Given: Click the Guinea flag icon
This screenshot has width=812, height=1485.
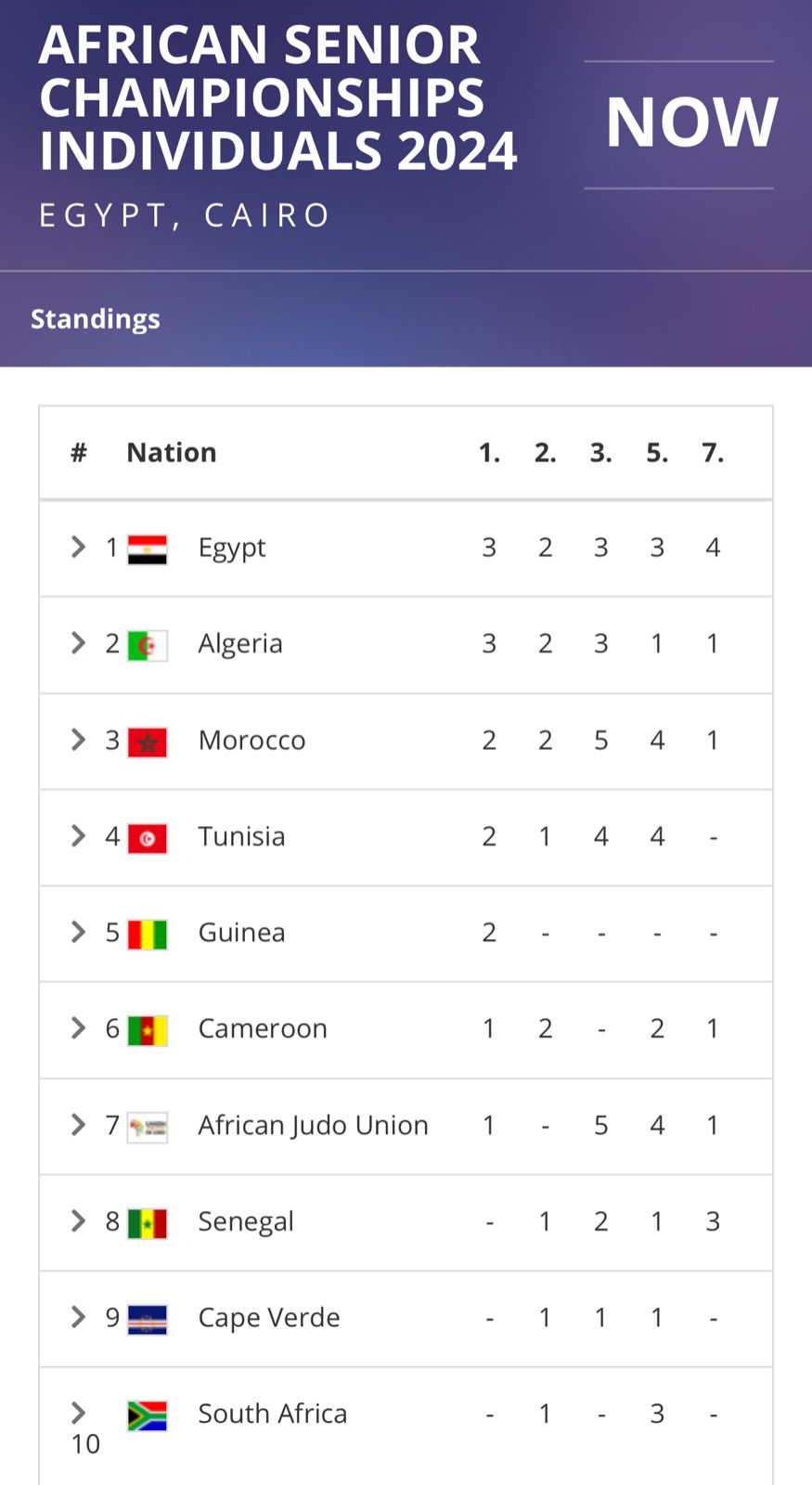Looking at the screenshot, I should pyautogui.click(x=147, y=934).
